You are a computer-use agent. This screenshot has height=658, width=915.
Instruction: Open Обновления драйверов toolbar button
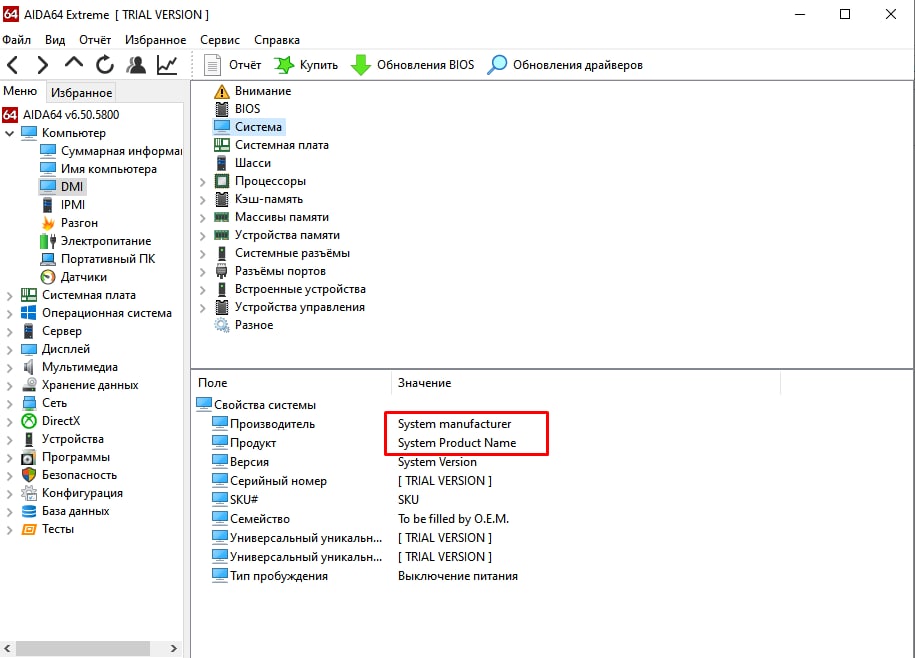(565, 65)
